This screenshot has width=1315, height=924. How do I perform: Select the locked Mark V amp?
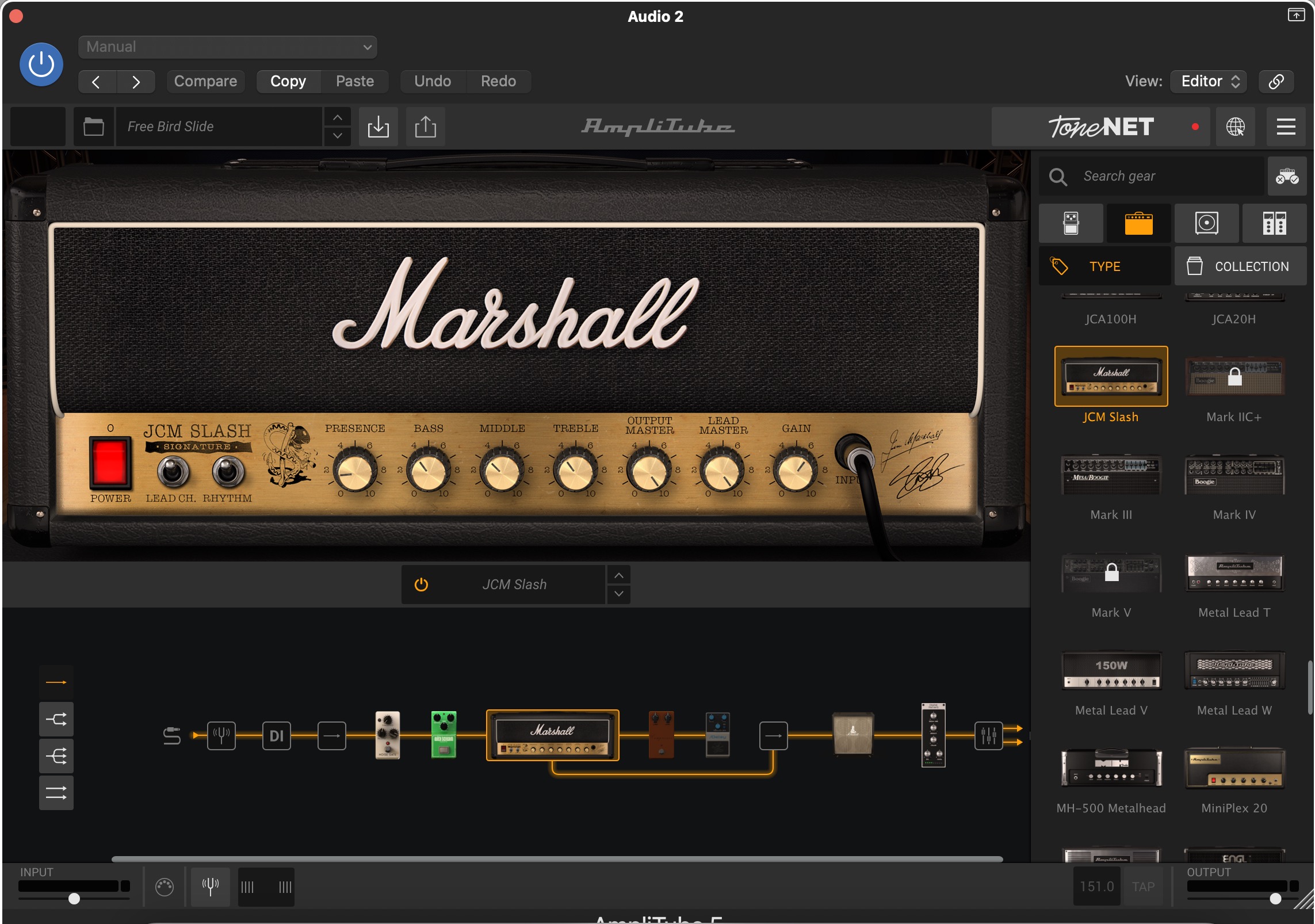(x=1111, y=573)
